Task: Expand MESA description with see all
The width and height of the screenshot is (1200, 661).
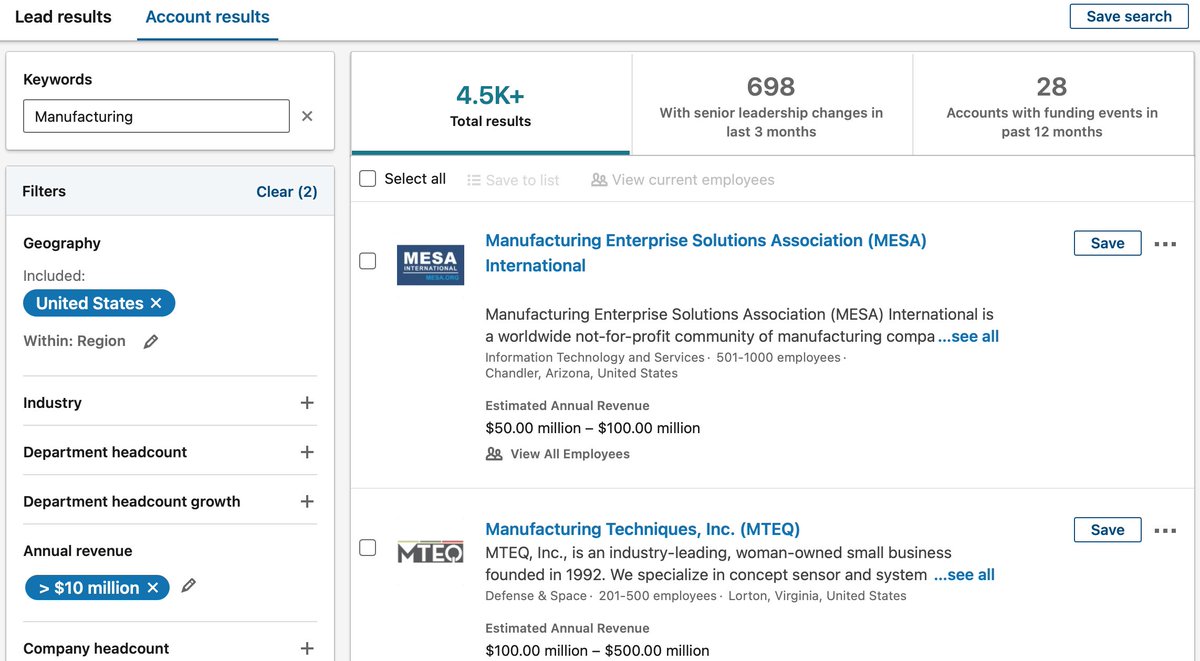Action: click(x=968, y=337)
